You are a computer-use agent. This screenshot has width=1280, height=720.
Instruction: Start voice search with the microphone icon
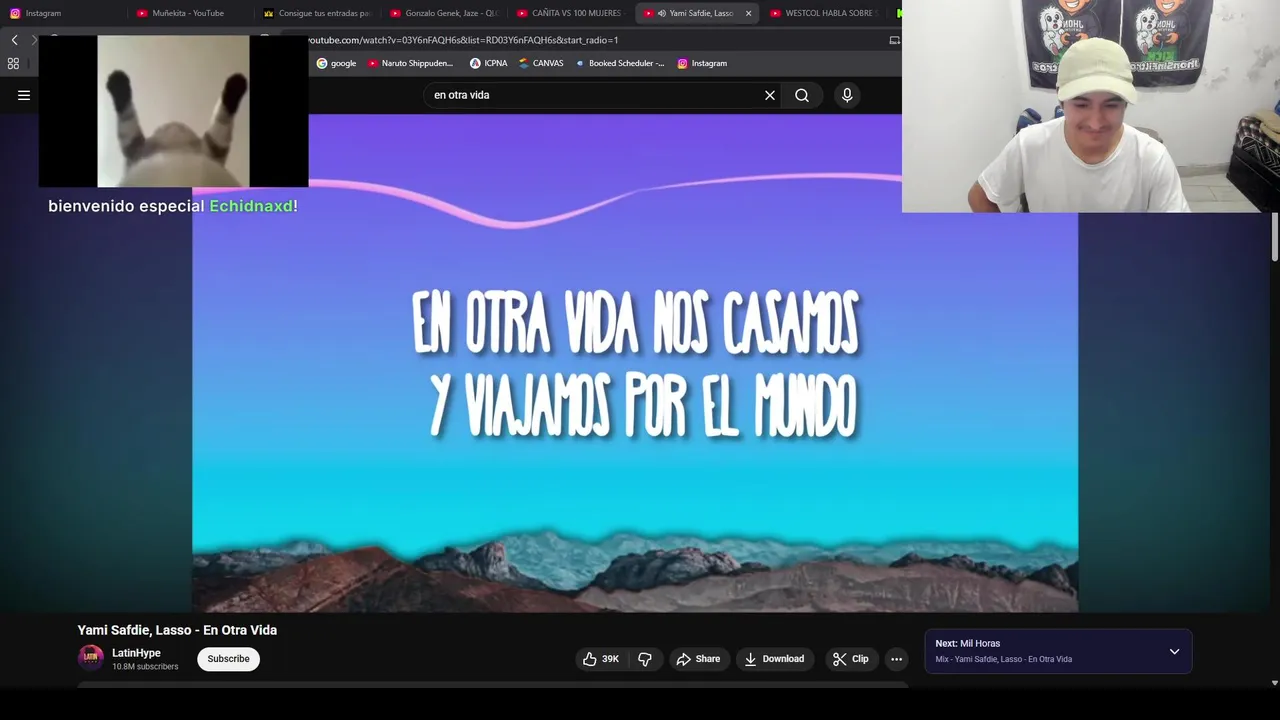click(847, 95)
